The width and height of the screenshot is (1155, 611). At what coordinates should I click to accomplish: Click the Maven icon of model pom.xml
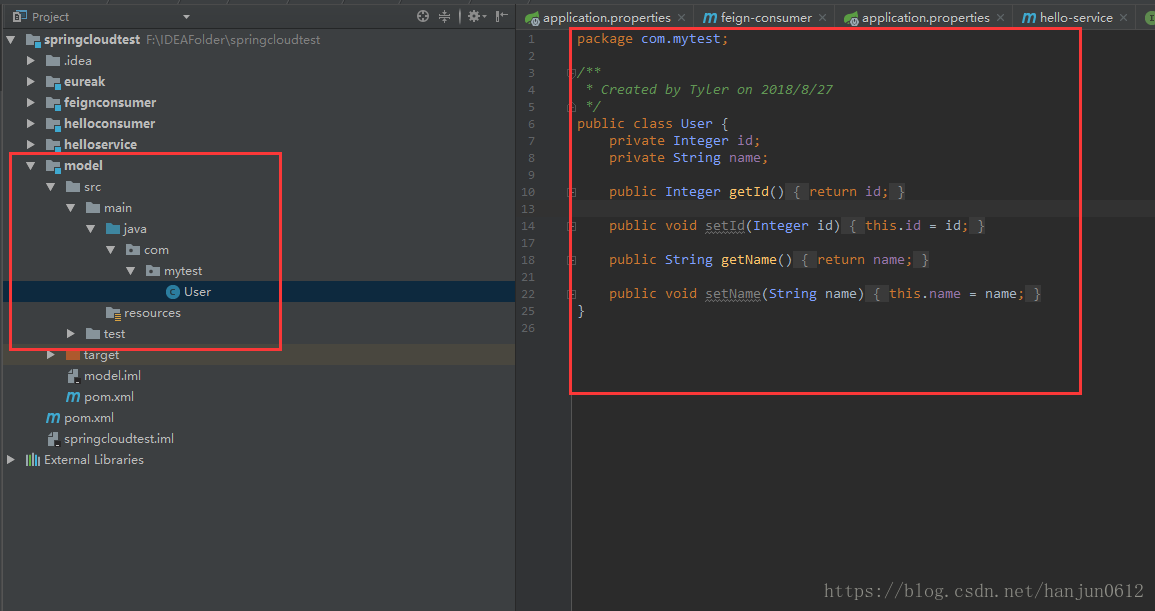tap(73, 397)
